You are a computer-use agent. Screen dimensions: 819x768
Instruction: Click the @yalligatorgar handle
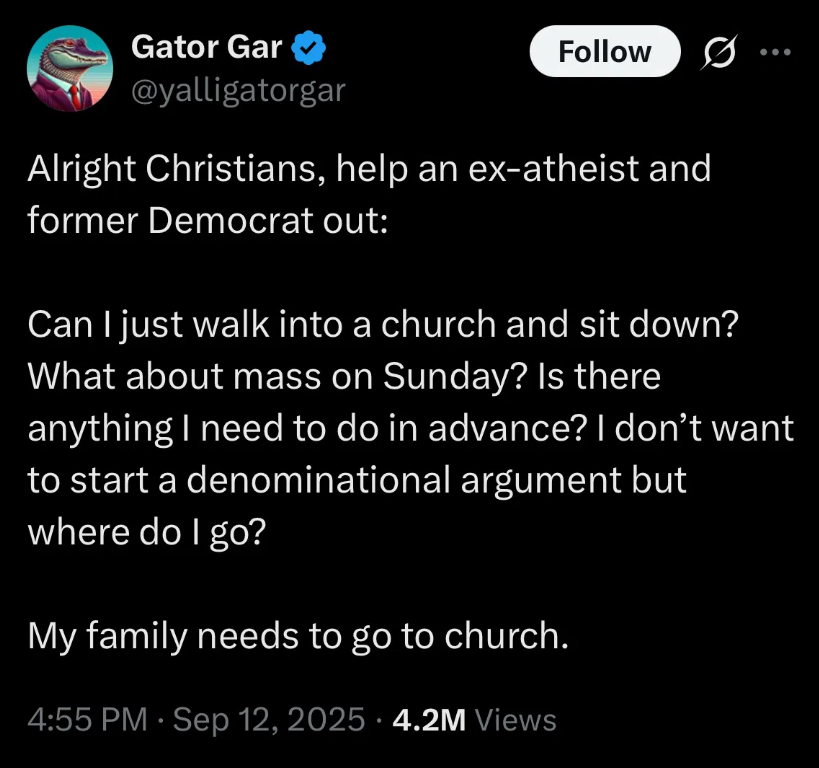[238, 90]
